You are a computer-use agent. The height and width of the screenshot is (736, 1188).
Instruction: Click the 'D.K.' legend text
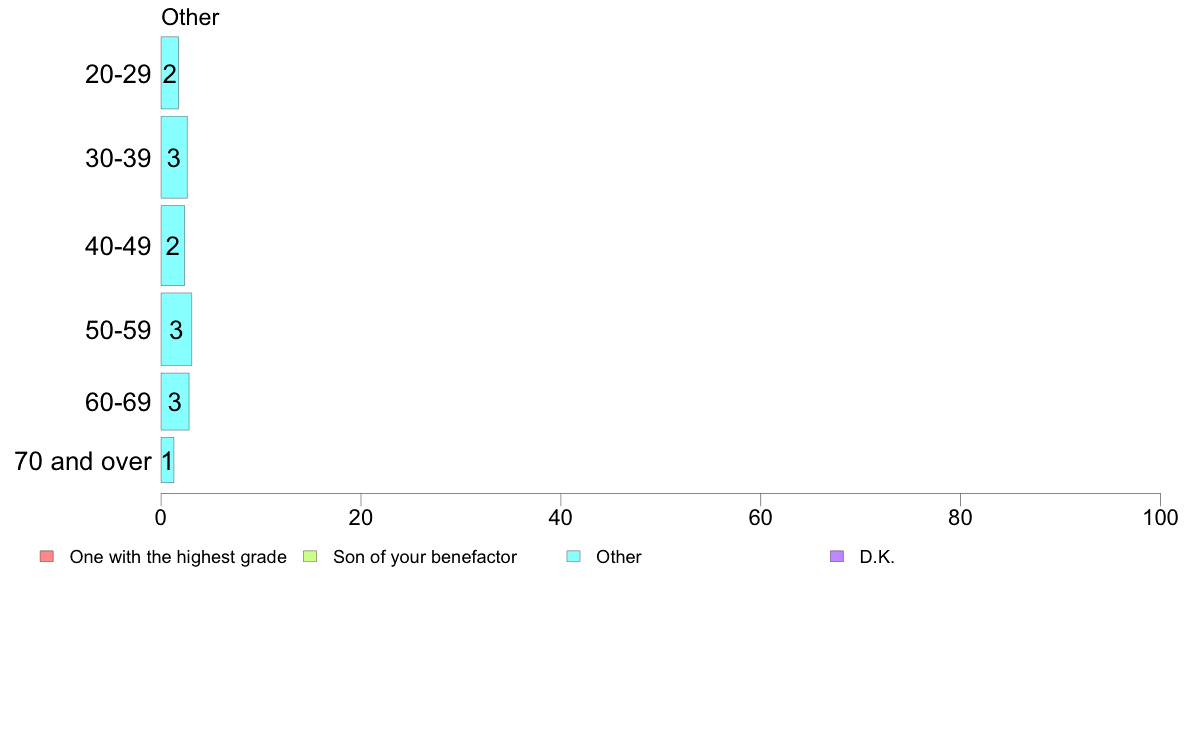[x=877, y=557]
